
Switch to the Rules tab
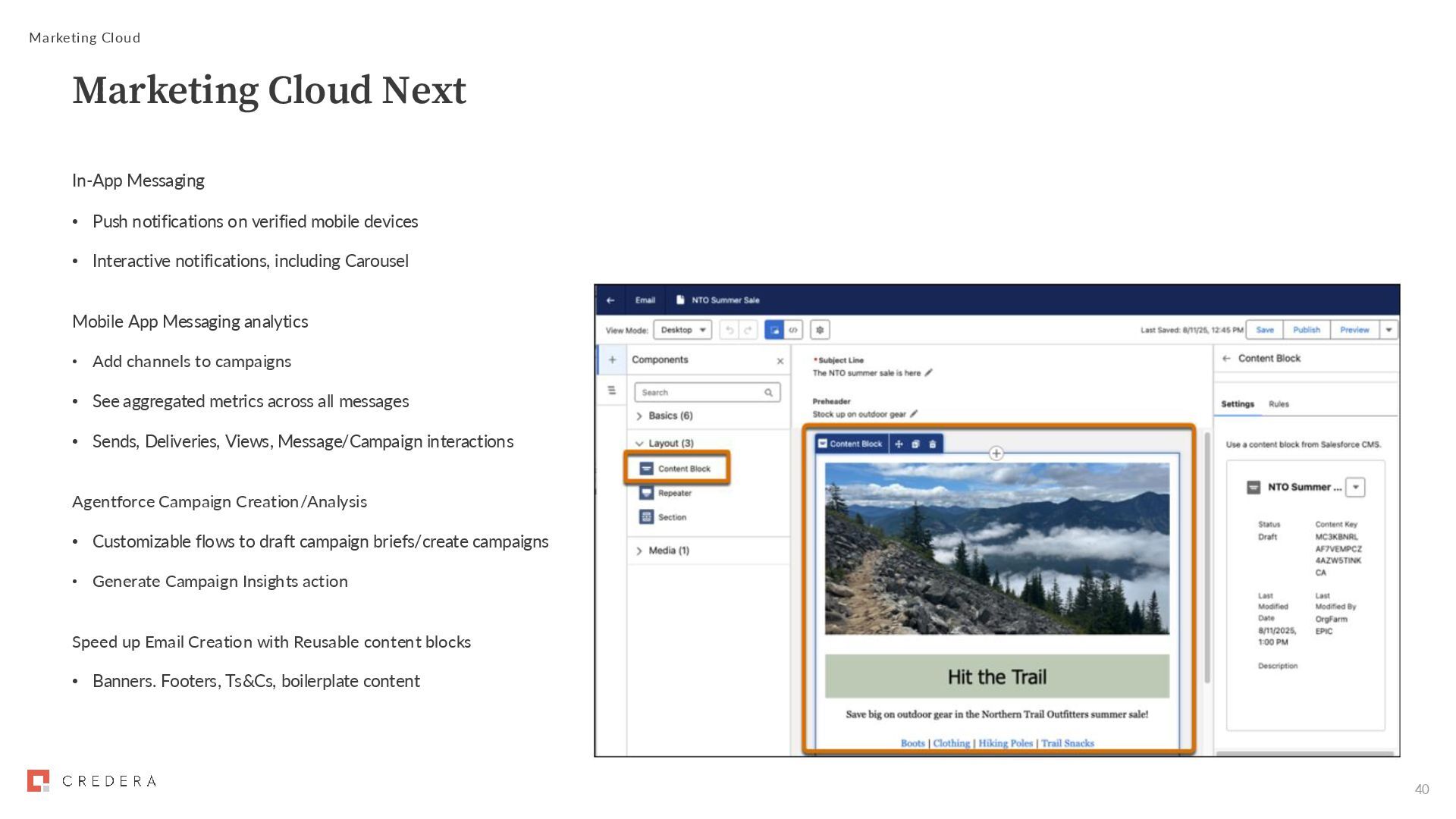point(1279,404)
